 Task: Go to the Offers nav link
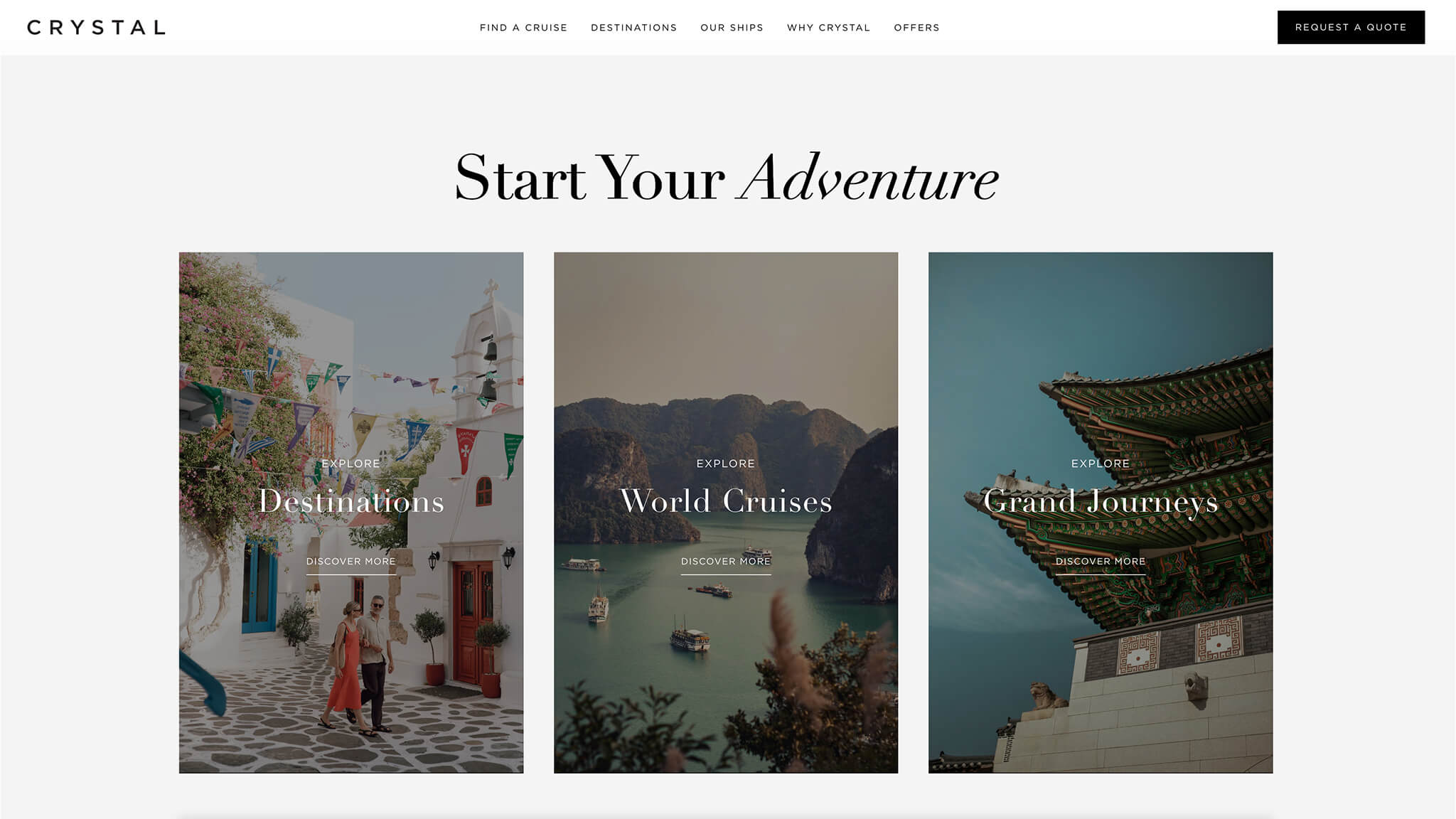click(916, 28)
